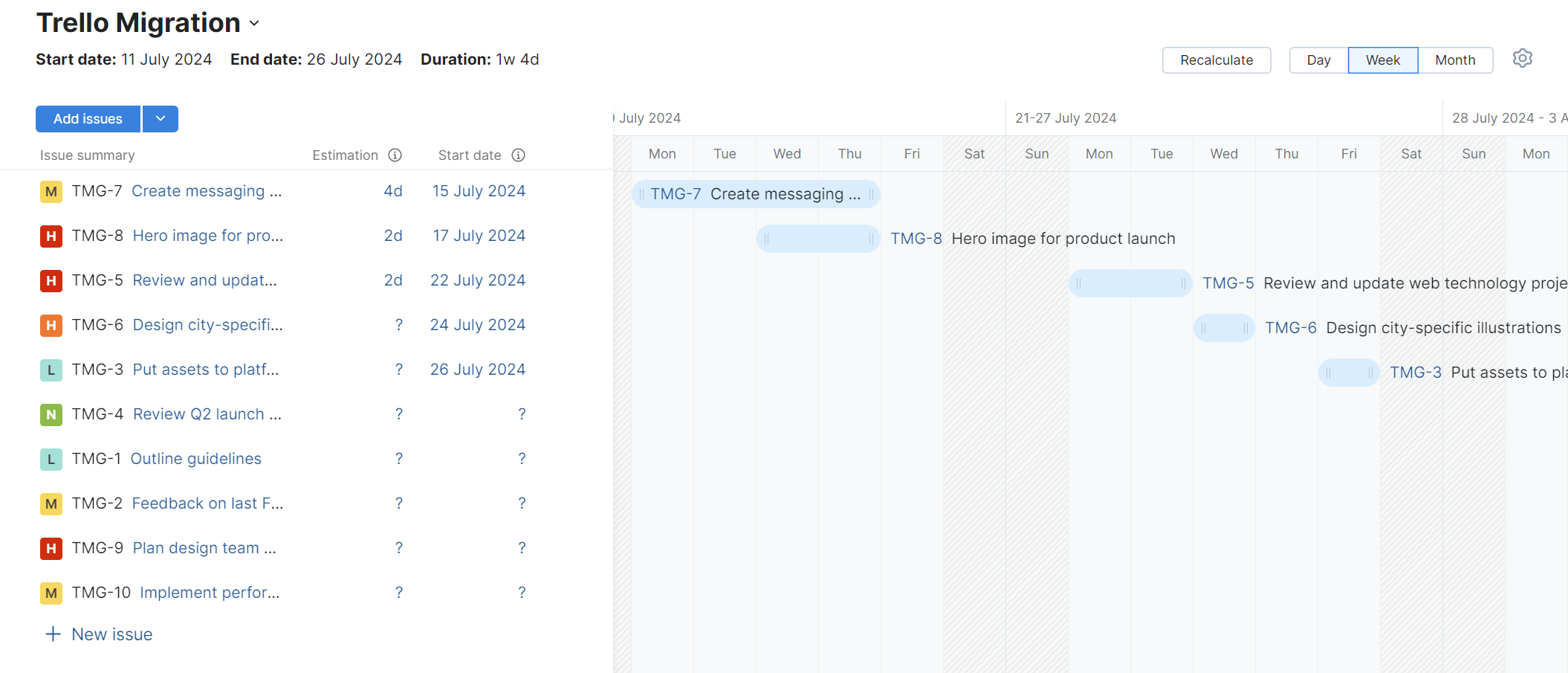The width and height of the screenshot is (1568, 673).
Task: Click the TMG-4 estimation question mark
Action: coord(399,414)
